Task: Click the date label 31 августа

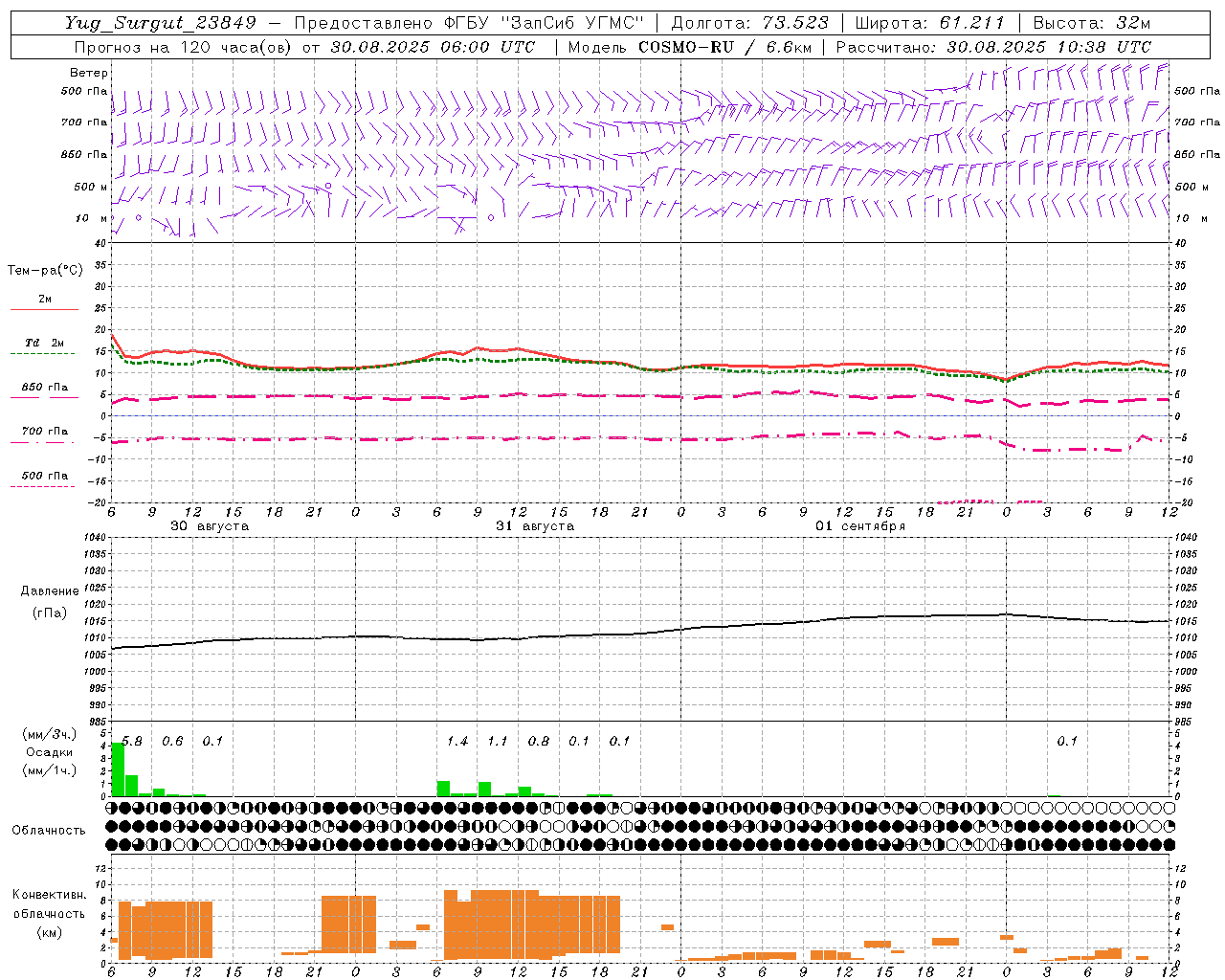Action: click(535, 526)
